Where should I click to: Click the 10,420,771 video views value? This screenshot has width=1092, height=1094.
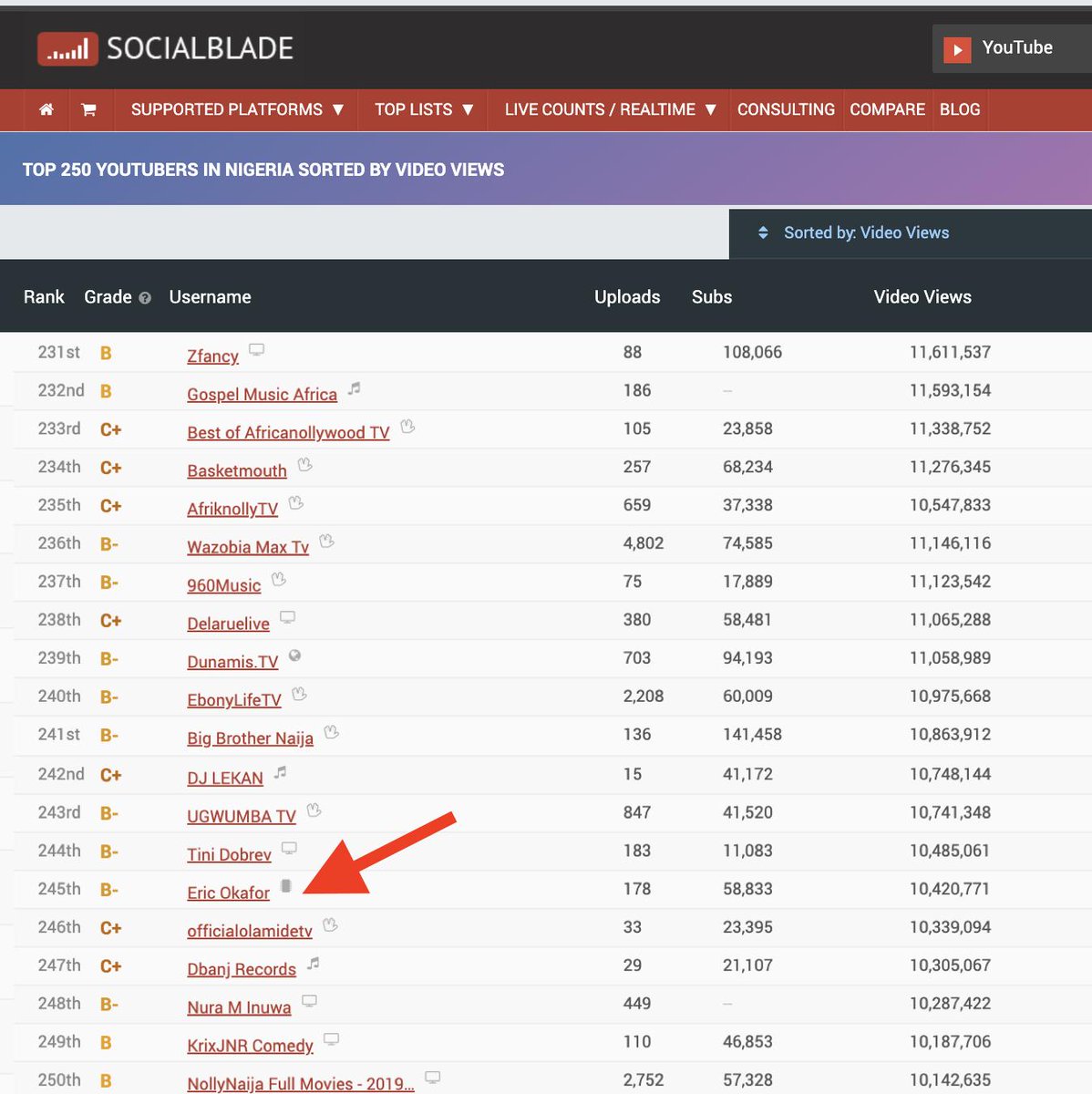click(950, 889)
